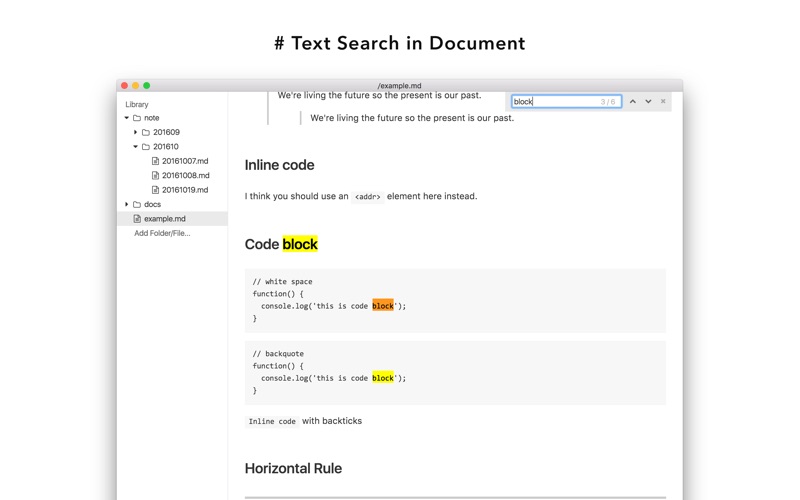This screenshot has height=500, width=800.
Task: Click the 'Code block' heading
Action: tap(281, 244)
